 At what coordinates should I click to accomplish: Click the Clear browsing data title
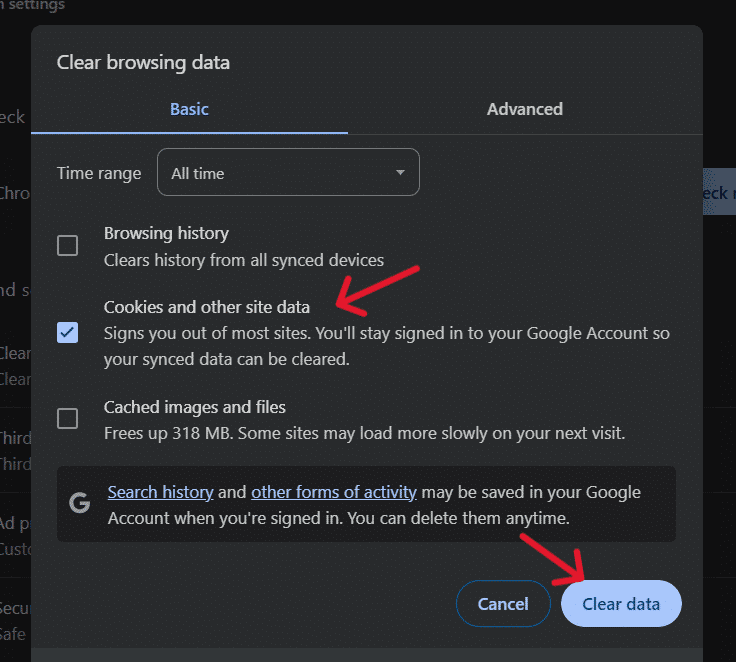tap(143, 62)
